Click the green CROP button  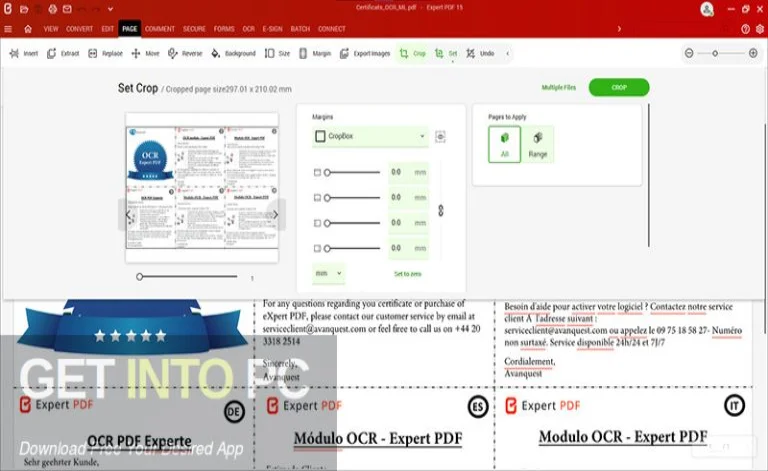click(619, 87)
